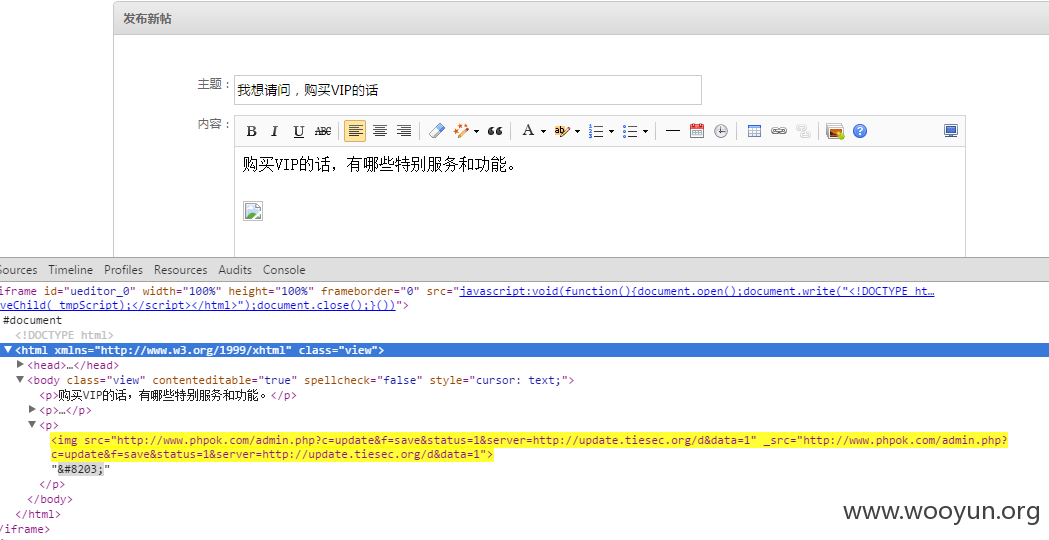The width and height of the screenshot is (1049, 540).
Task: Open the highlight color dropdown arrow
Action: [x=577, y=131]
